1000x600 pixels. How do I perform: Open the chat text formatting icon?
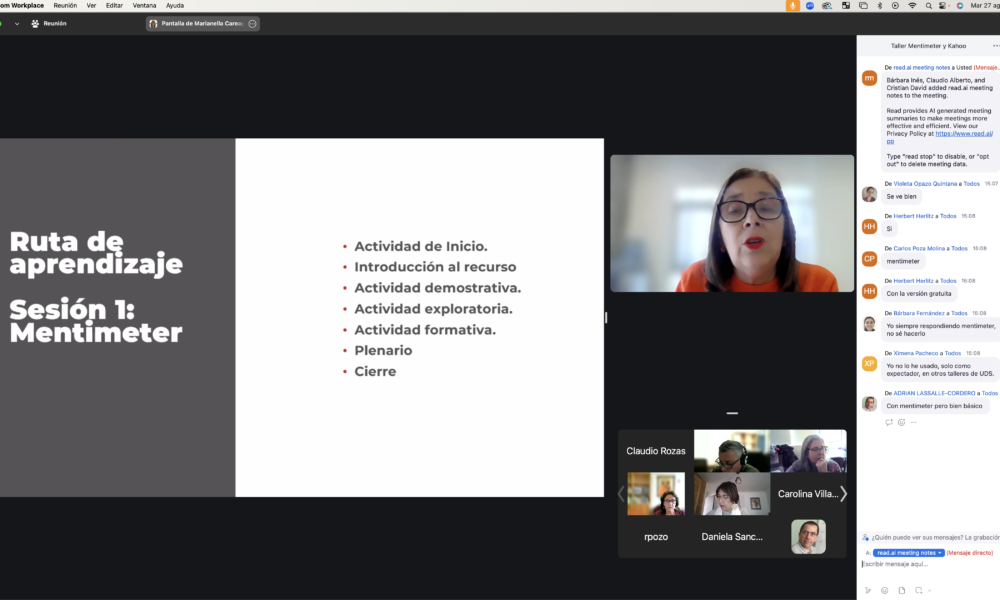tap(868, 590)
